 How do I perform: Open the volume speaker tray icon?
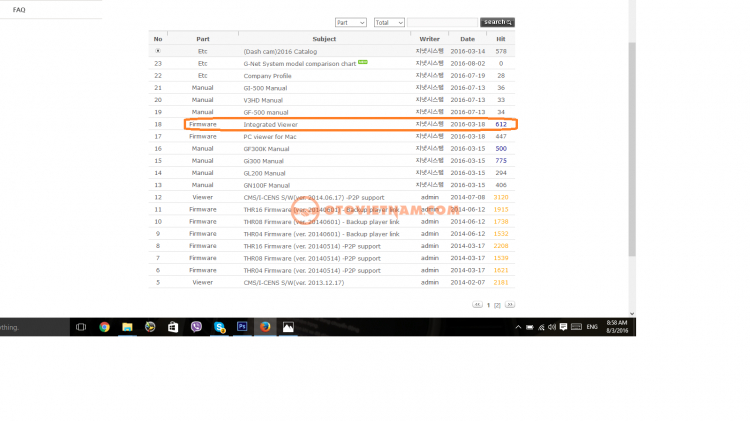[552, 327]
